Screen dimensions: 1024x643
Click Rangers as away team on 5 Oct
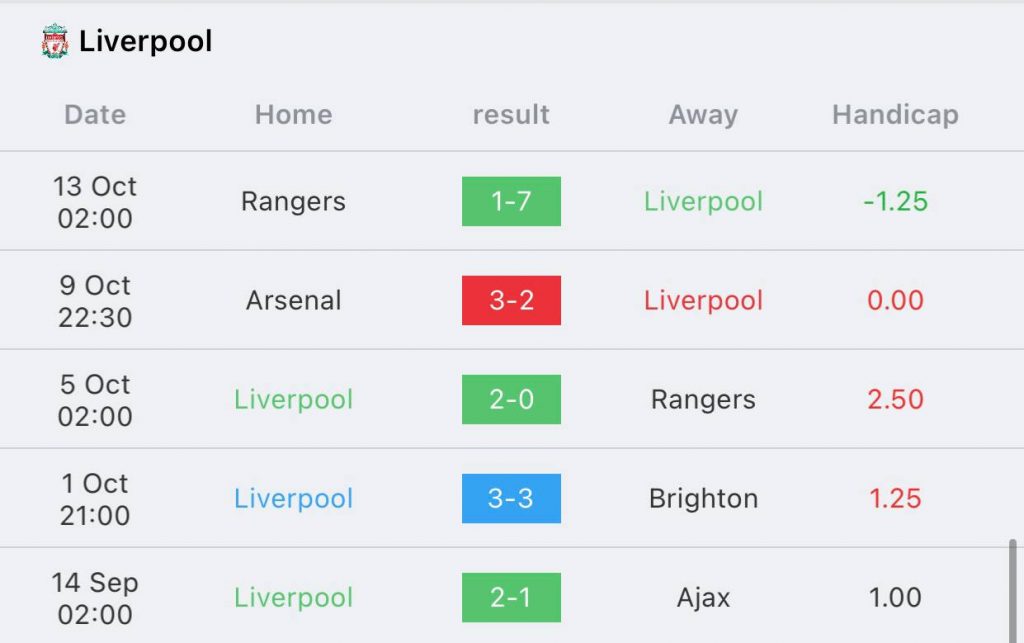[x=703, y=400]
